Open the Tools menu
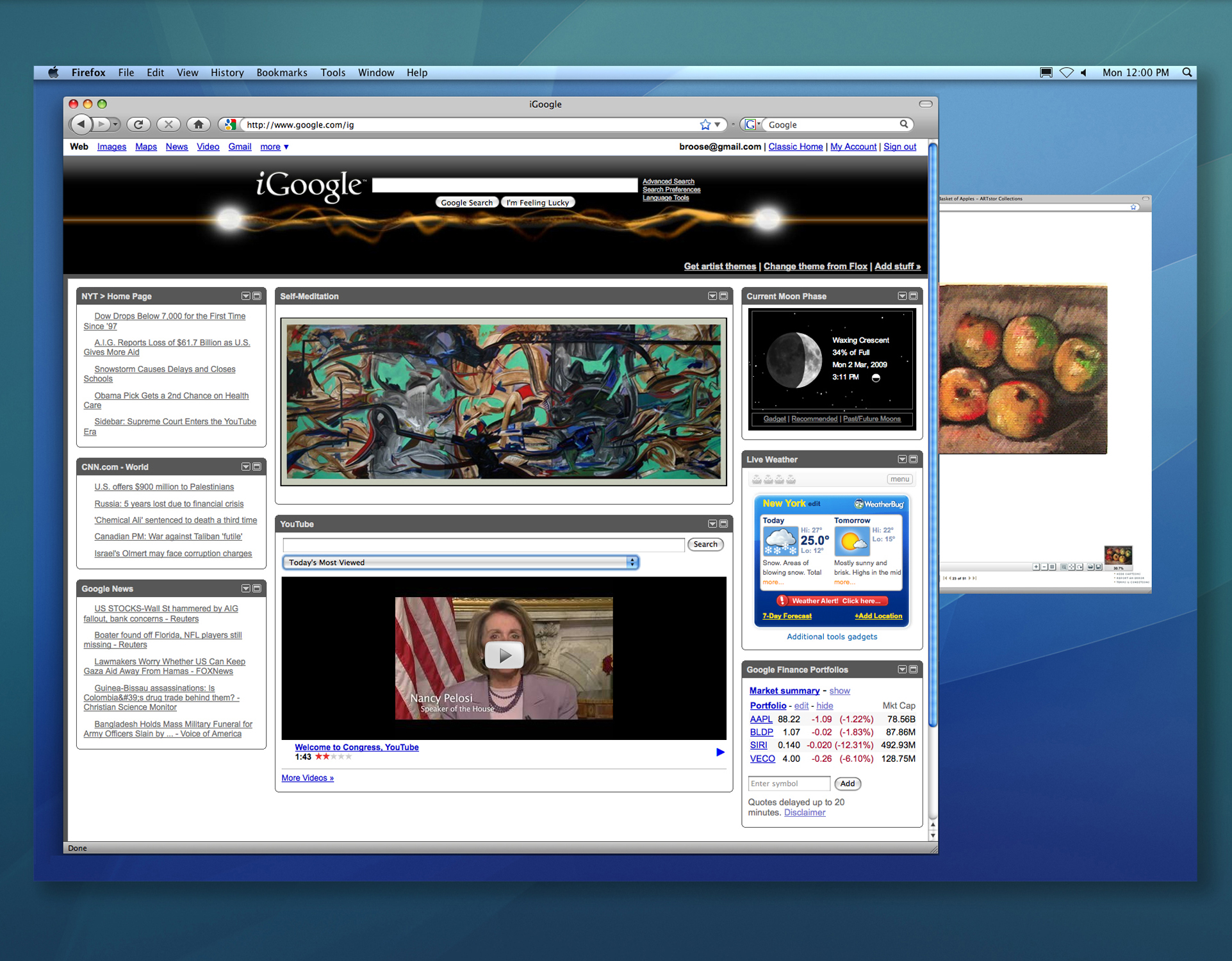Viewport: 1232px width, 961px height. point(333,72)
